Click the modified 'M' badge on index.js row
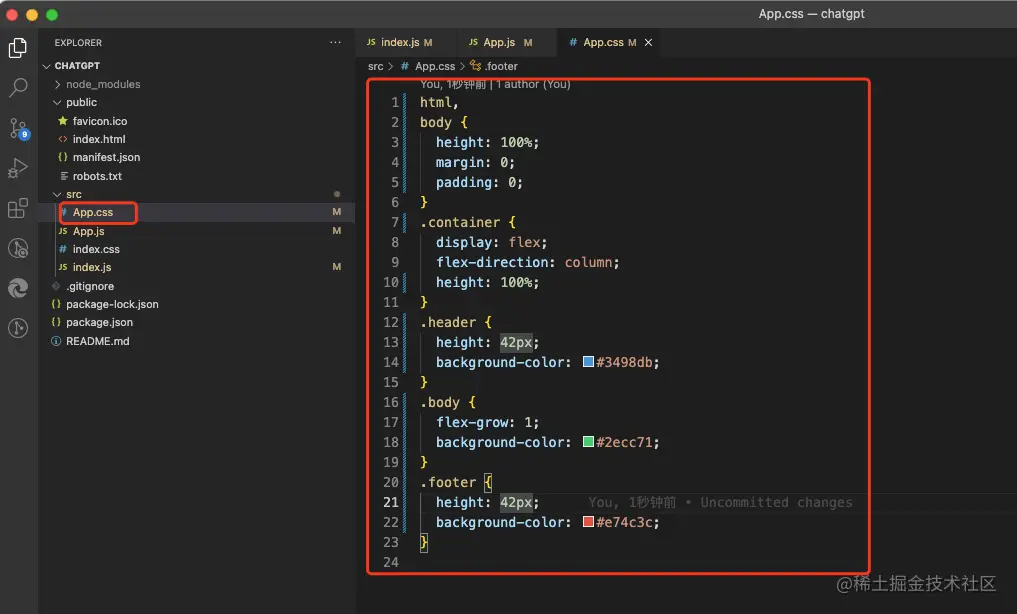The image size is (1017, 614). 337,267
